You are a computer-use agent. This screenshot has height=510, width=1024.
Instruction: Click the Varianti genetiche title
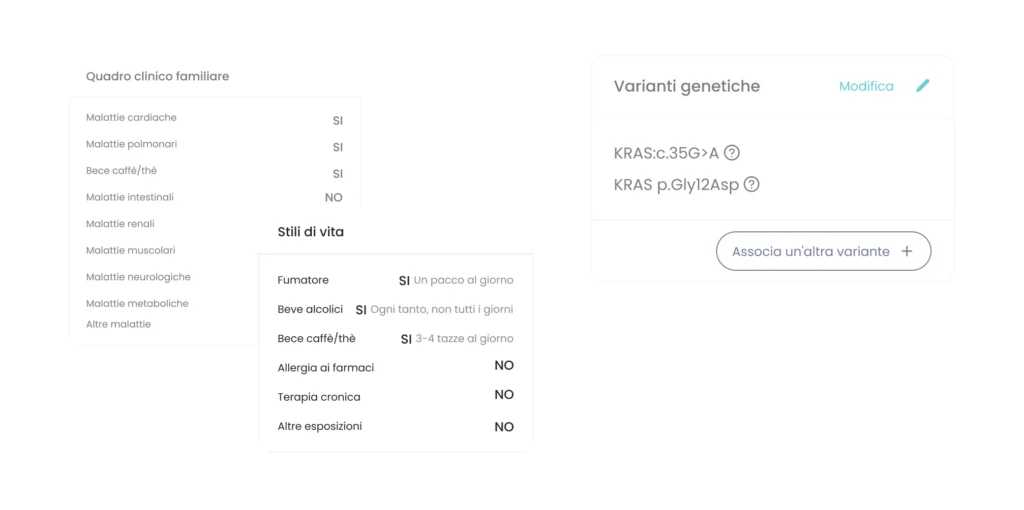point(687,86)
